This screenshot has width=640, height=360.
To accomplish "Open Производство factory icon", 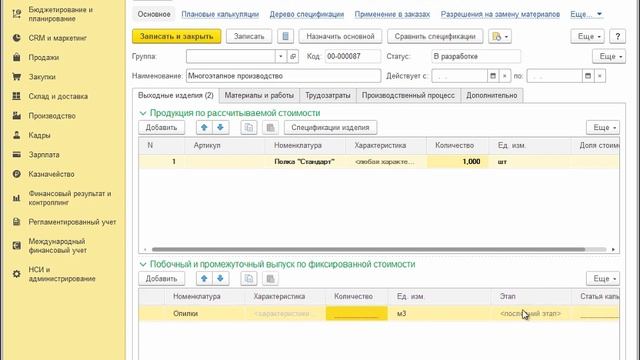I will click(x=16, y=116).
